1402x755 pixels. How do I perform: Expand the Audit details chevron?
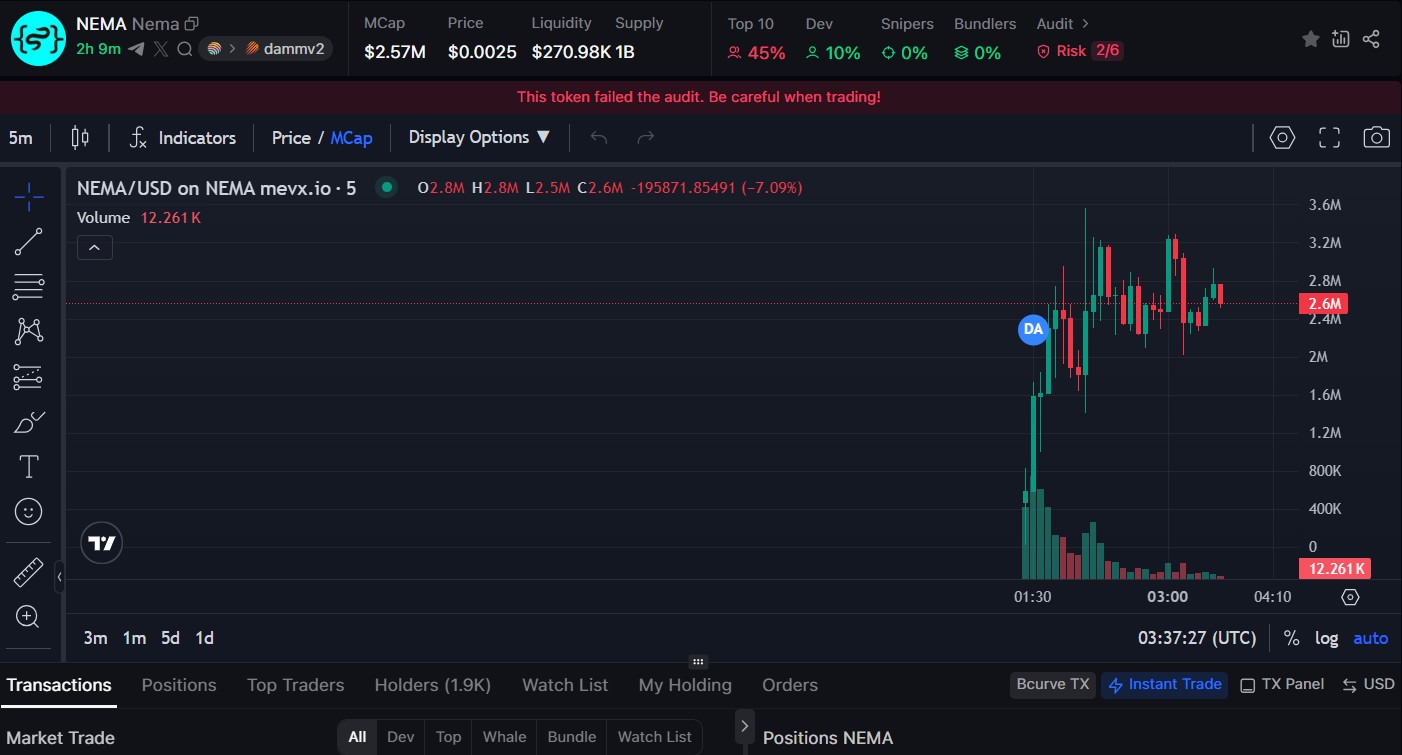1087,23
